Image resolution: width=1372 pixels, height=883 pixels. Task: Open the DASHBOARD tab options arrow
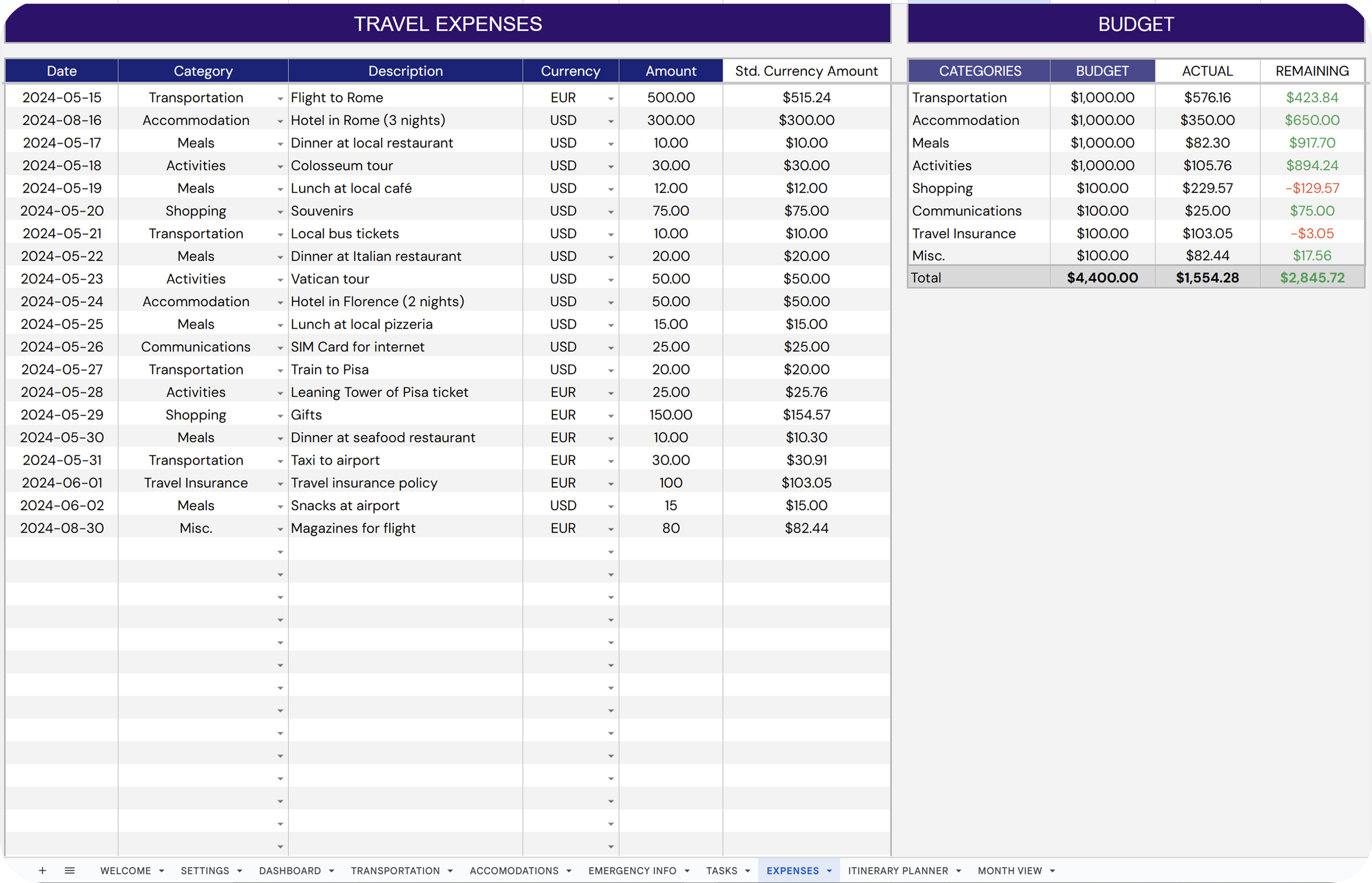[x=331, y=871]
